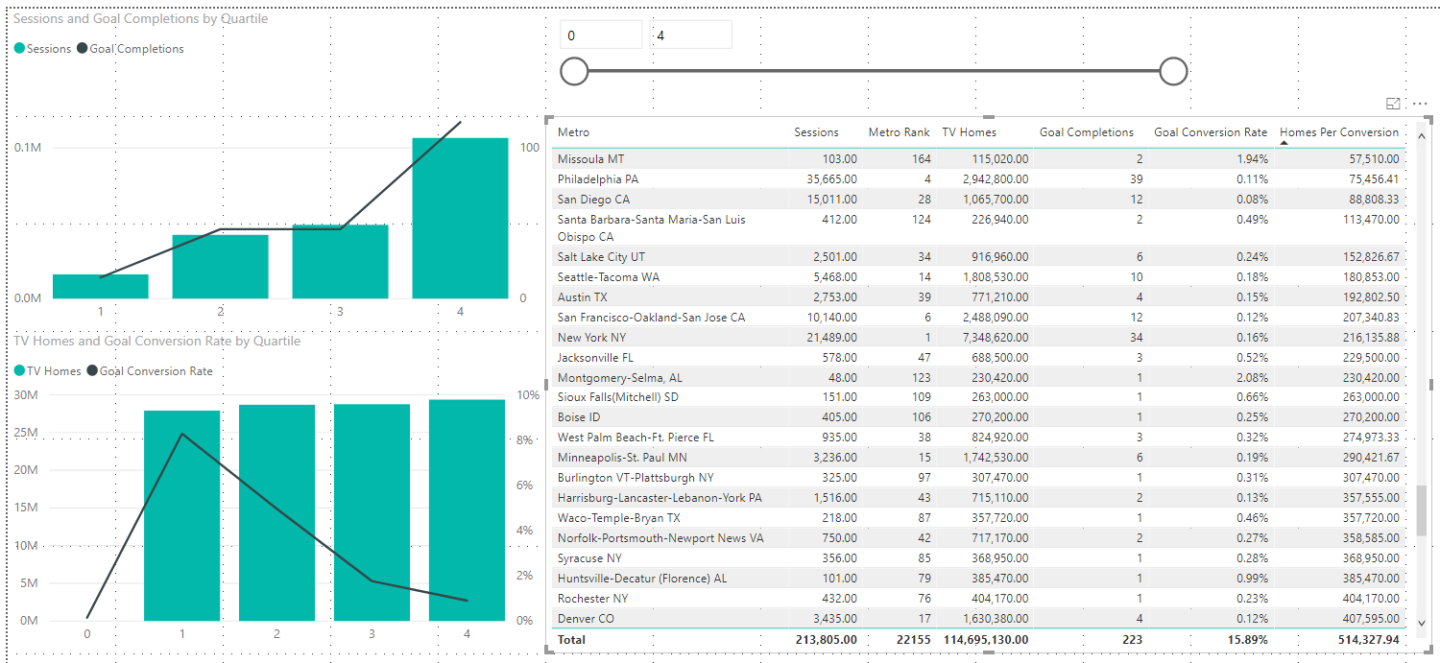This screenshot has width=1440, height=663.
Task: Sort table by Metro Rank column header
Action: point(898,132)
